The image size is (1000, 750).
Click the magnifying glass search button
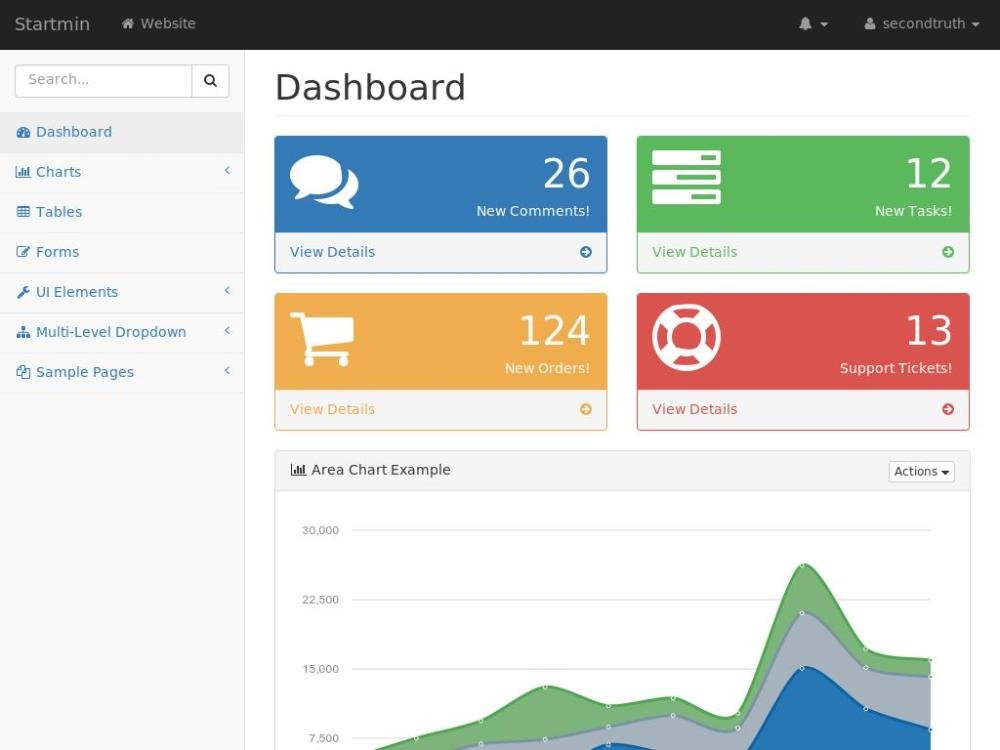coord(210,81)
